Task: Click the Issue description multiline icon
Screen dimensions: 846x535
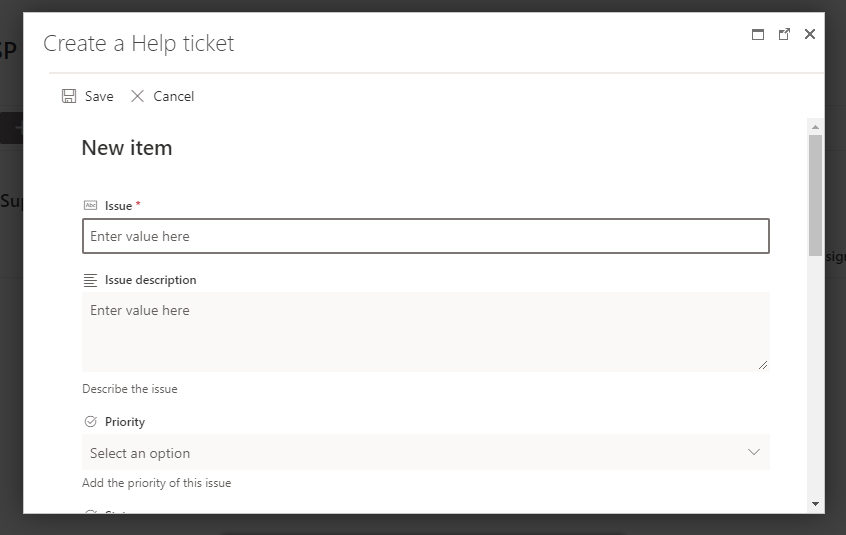Action: 91,280
